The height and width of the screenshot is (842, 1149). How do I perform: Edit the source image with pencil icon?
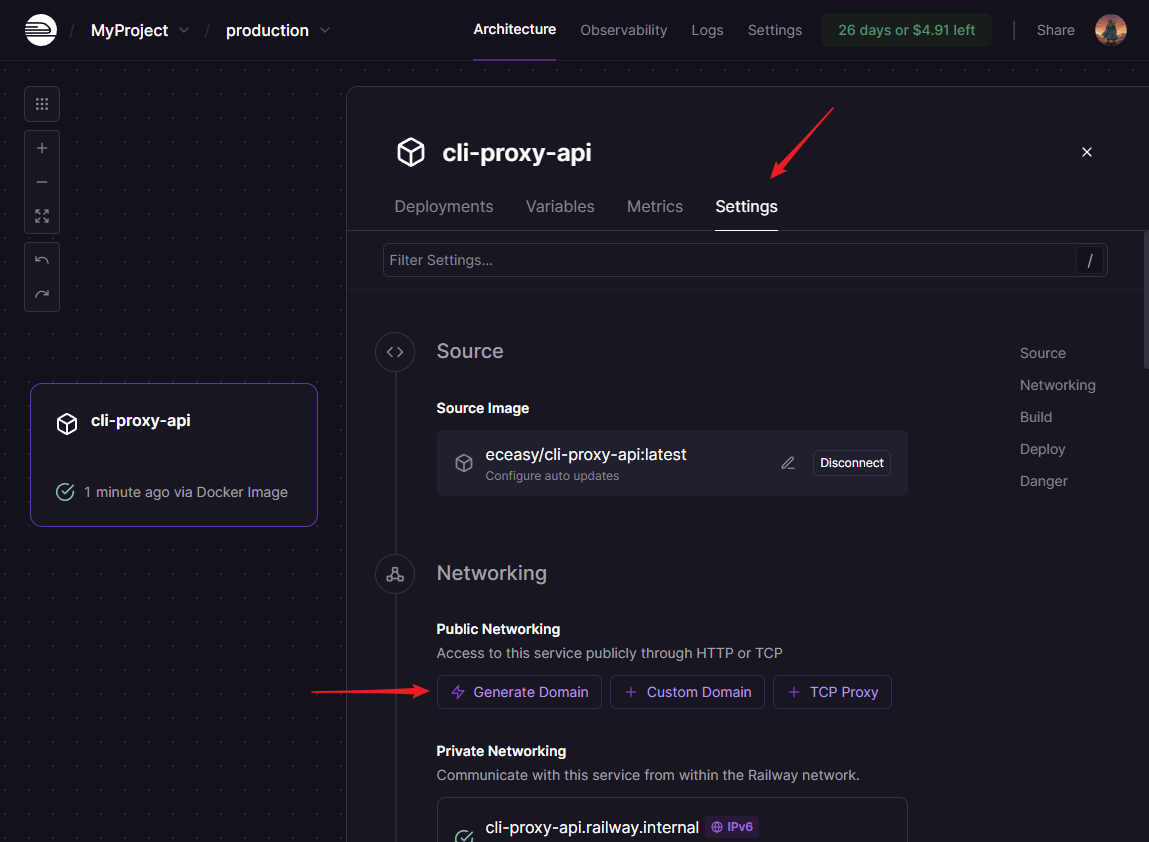788,463
